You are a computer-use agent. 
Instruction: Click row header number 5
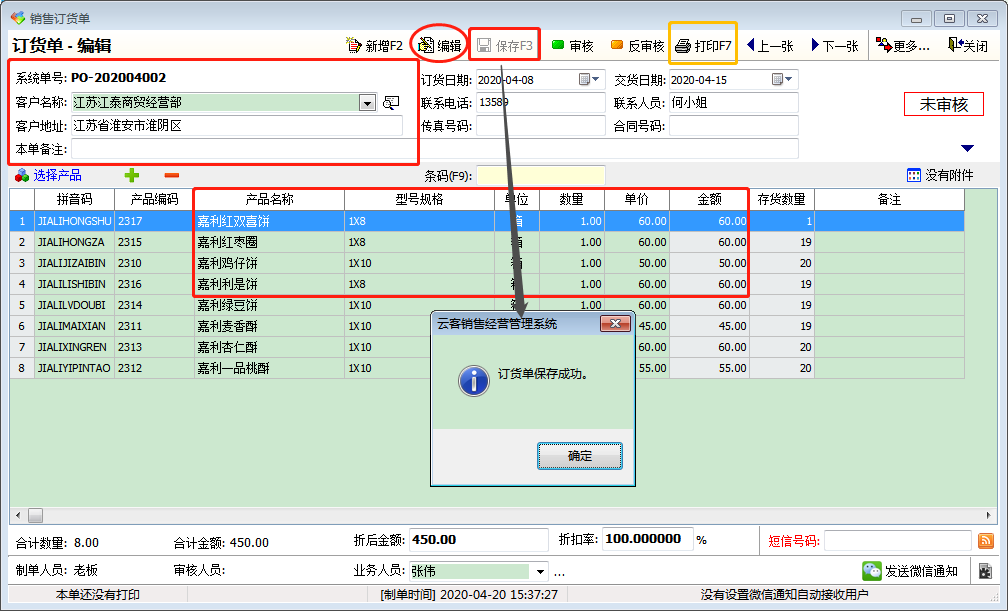[22, 305]
